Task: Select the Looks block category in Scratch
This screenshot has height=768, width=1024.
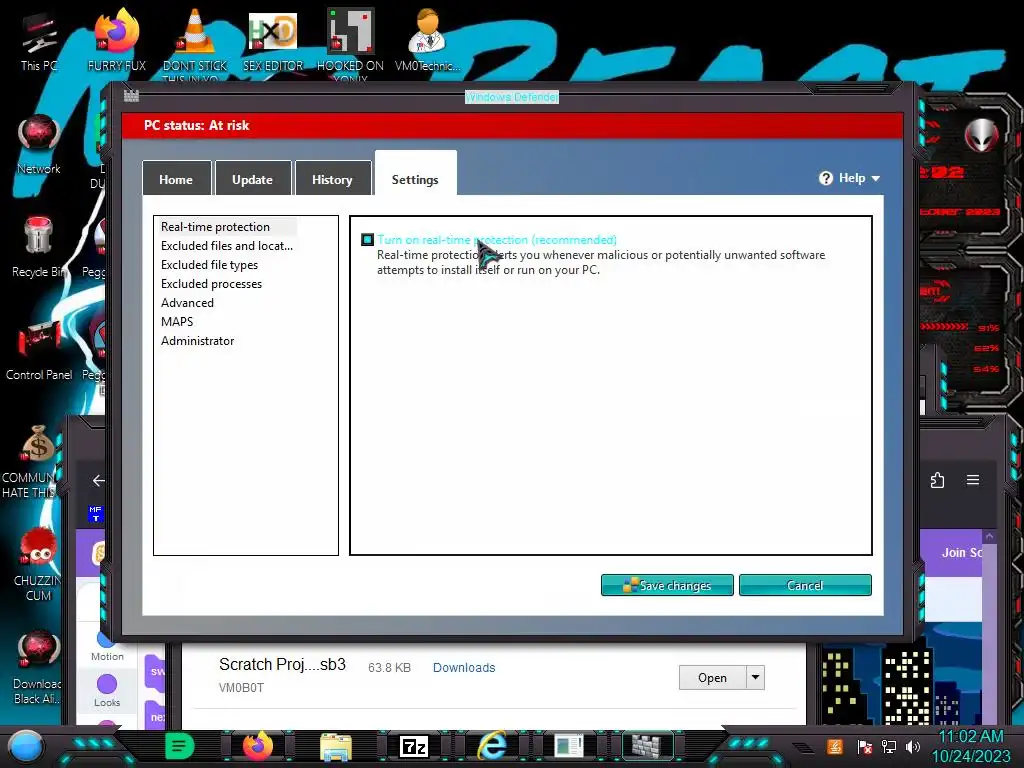Action: click(107, 691)
